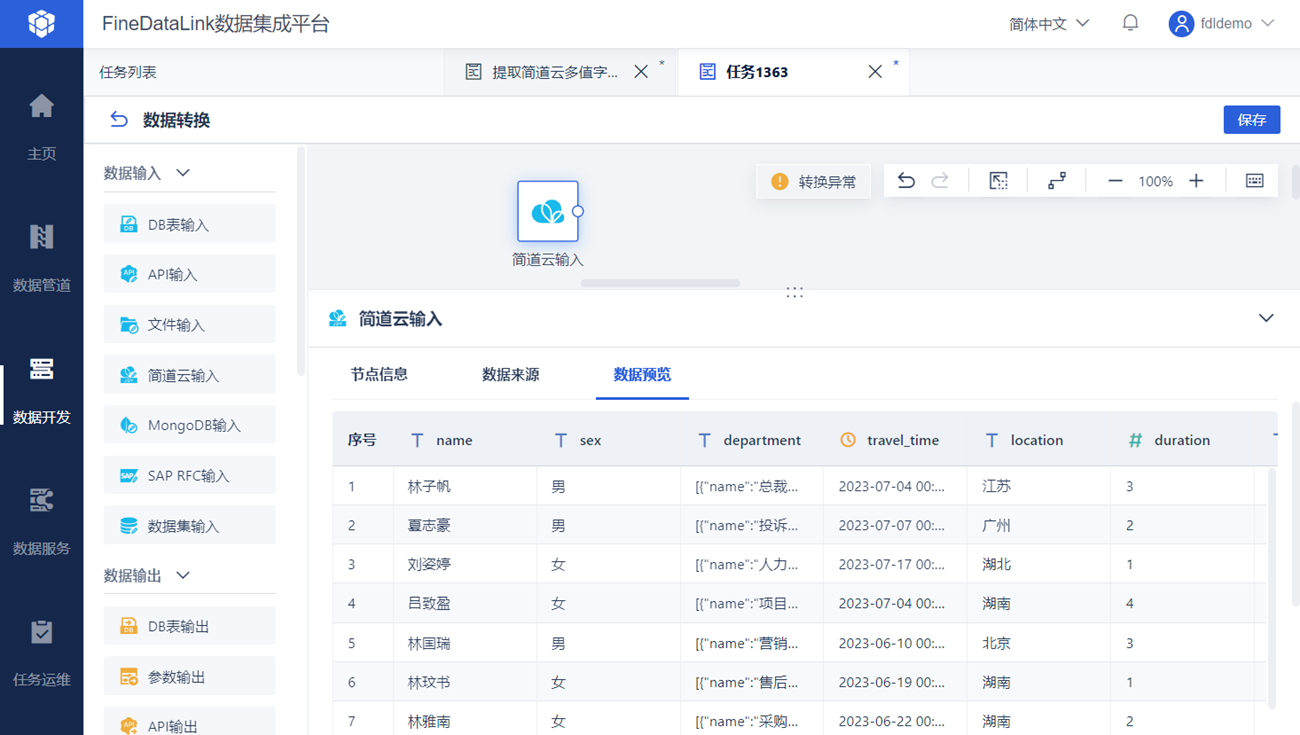Add a 简道云输入 operator from the list
This screenshot has width=1300, height=735.
[x=190, y=375]
